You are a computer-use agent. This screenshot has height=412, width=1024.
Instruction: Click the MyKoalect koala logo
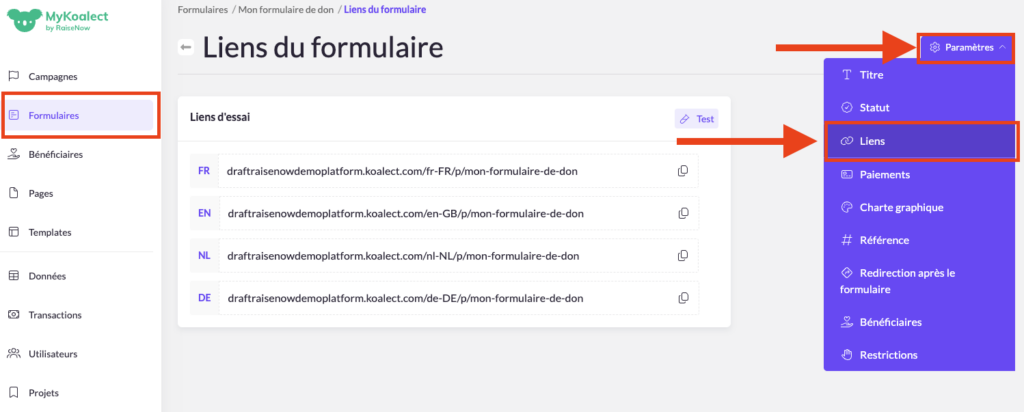click(22, 24)
